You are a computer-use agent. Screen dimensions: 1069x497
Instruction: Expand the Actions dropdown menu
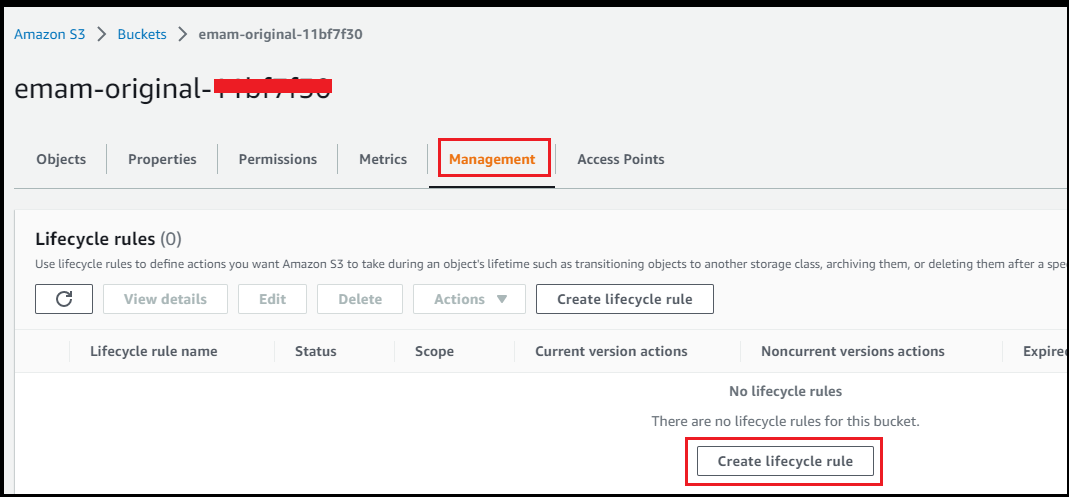(470, 299)
